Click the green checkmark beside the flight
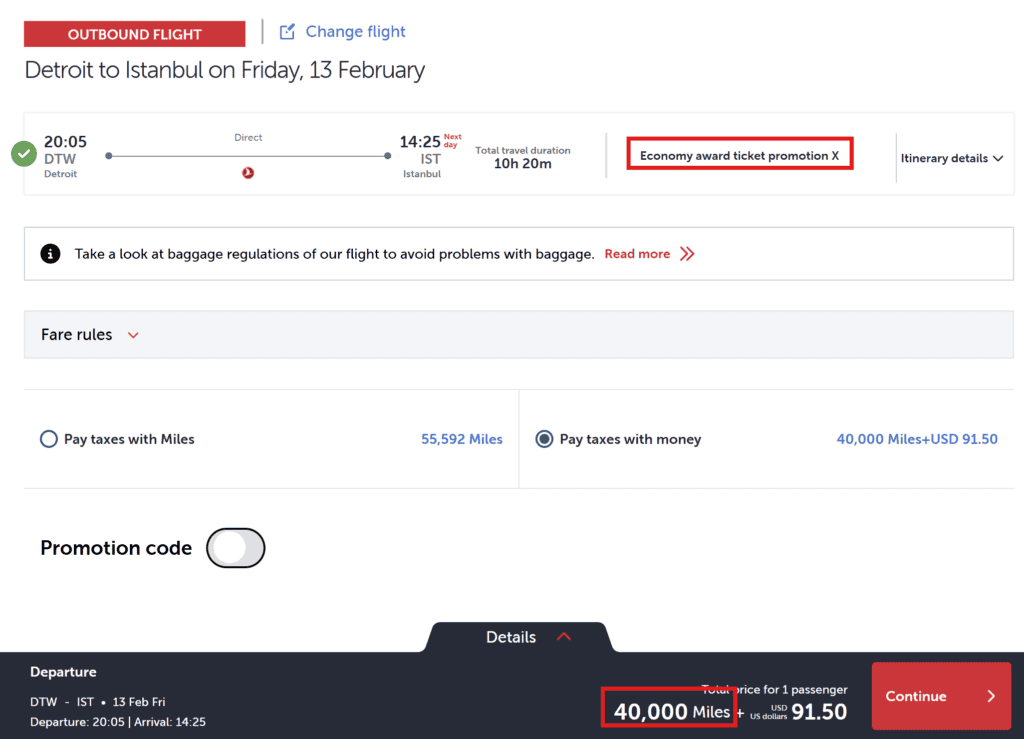This screenshot has width=1024, height=739. 24,155
